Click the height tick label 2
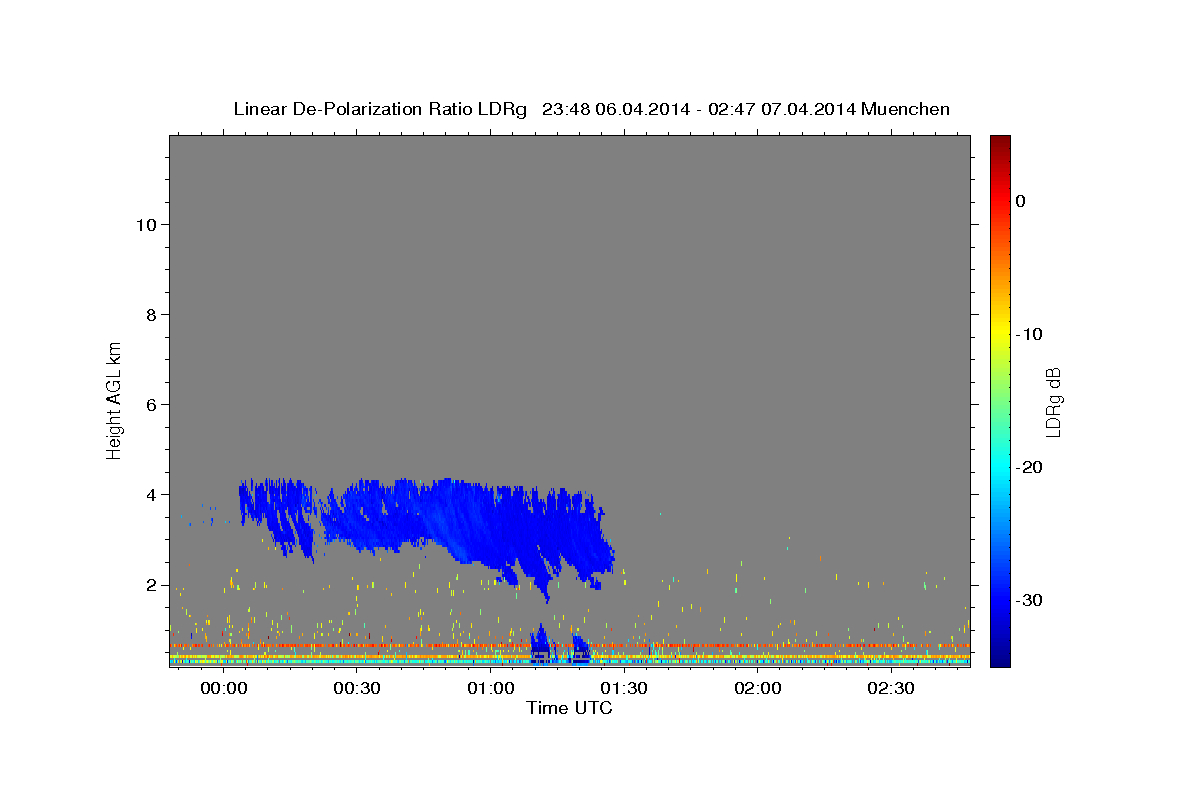 pos(150,585)
